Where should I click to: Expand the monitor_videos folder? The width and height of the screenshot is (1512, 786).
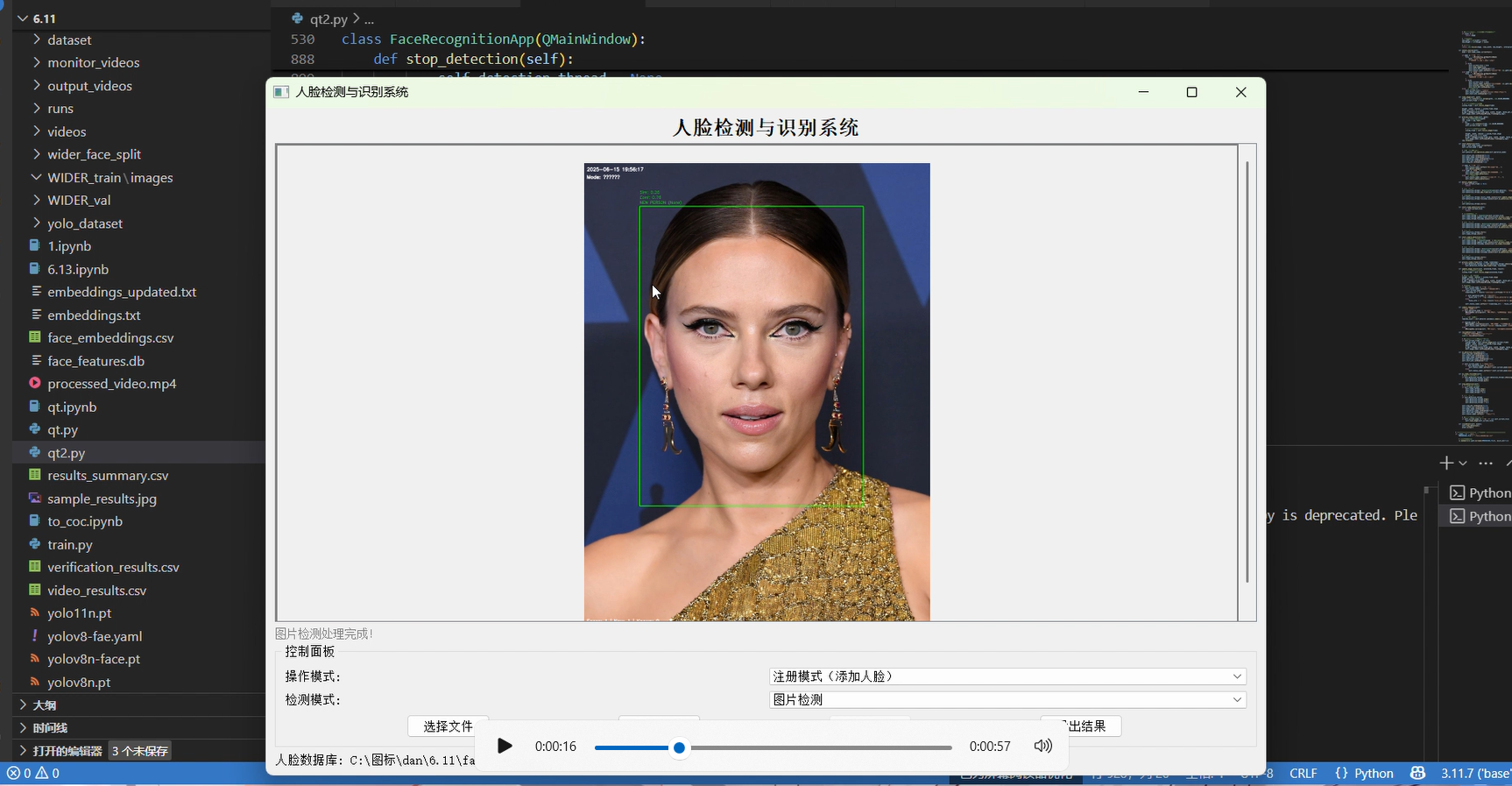coord(37,62)
